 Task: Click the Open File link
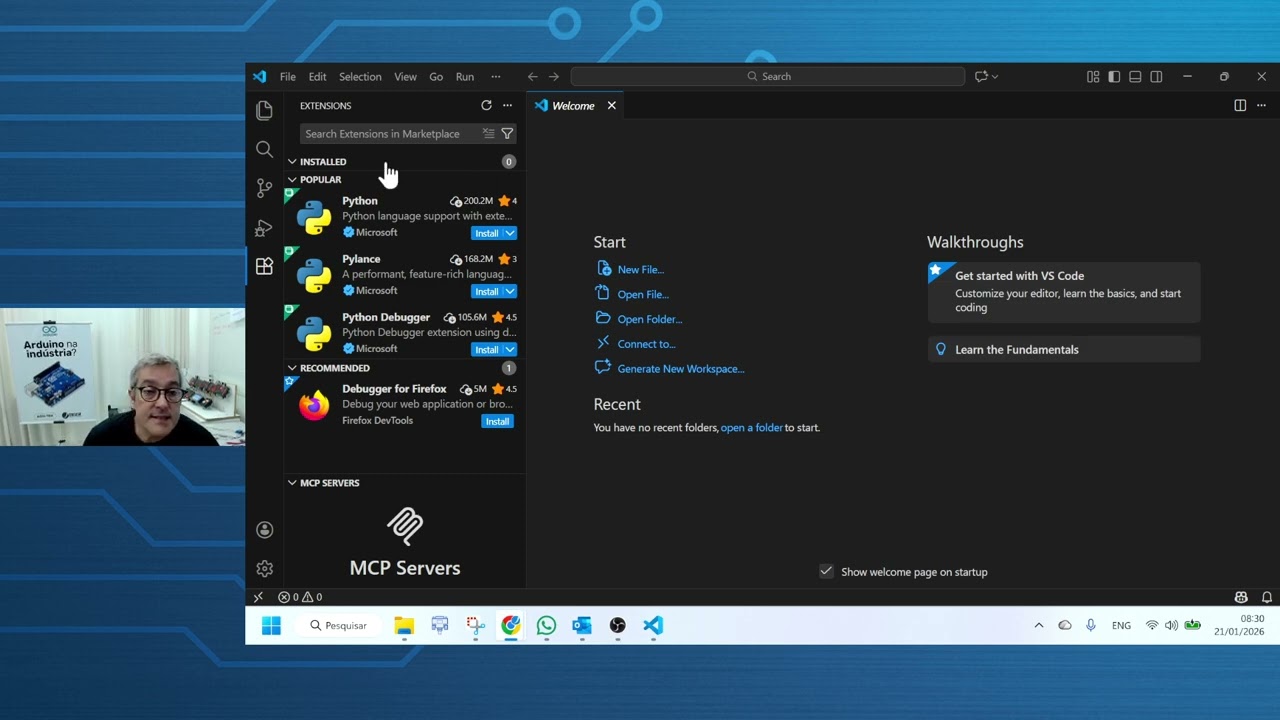(x=643, y=294)
